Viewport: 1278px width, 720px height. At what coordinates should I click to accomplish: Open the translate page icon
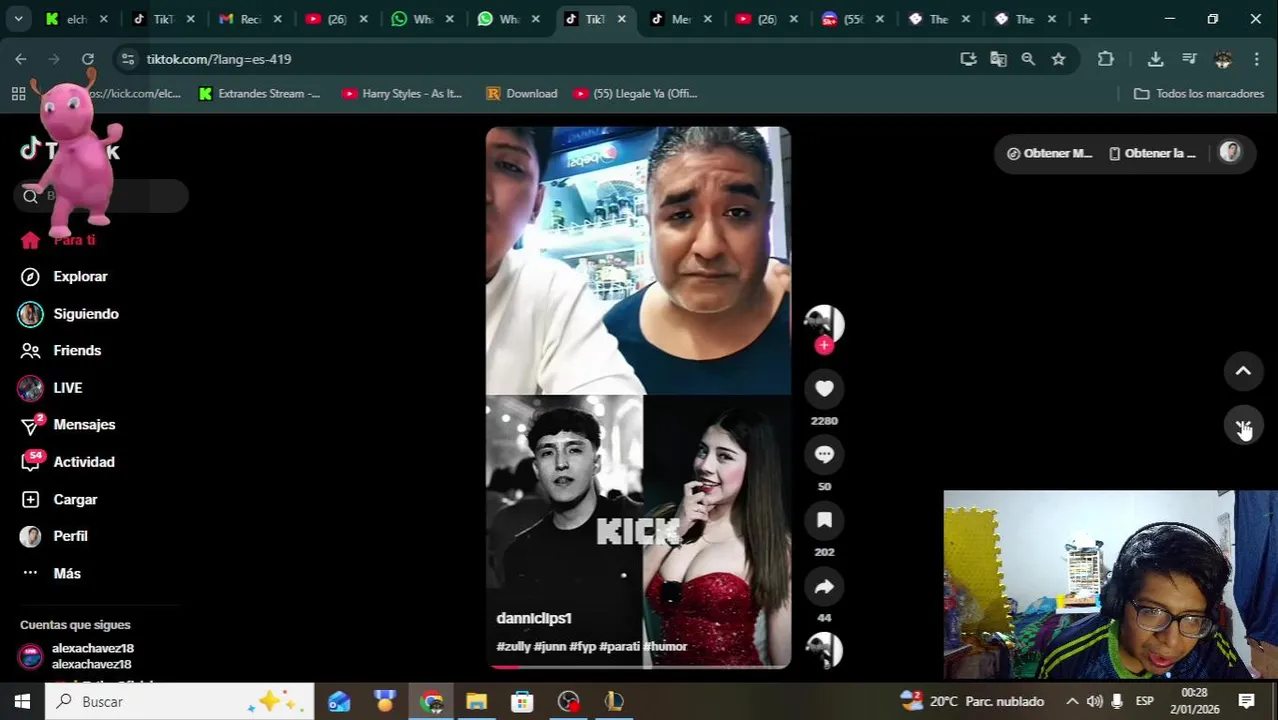click(998, 59)
